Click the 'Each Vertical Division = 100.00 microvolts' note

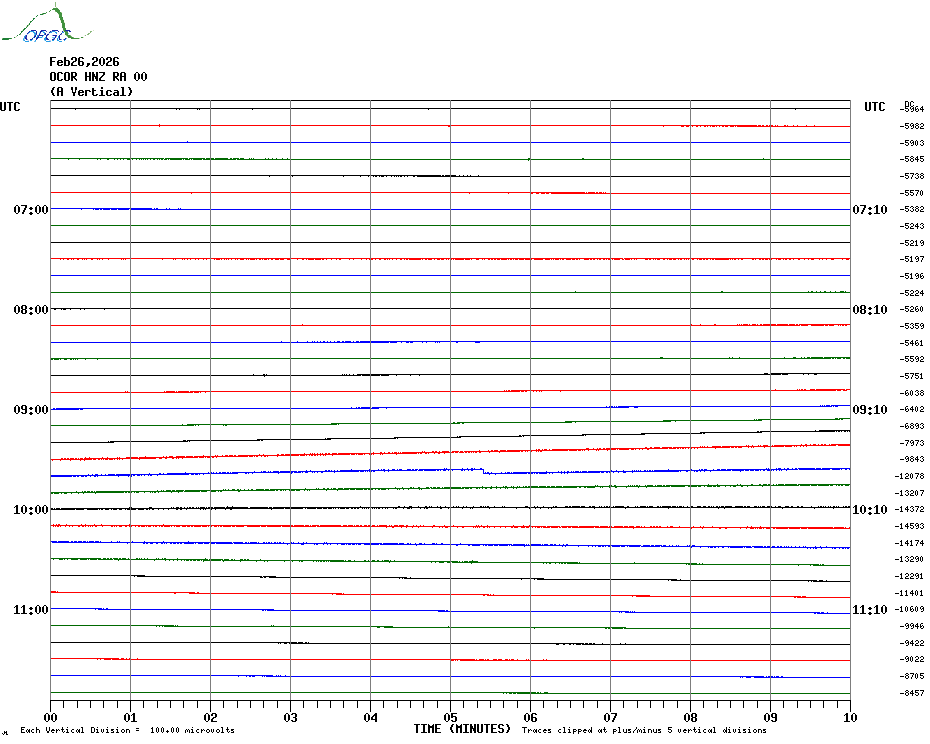[128, 730]
